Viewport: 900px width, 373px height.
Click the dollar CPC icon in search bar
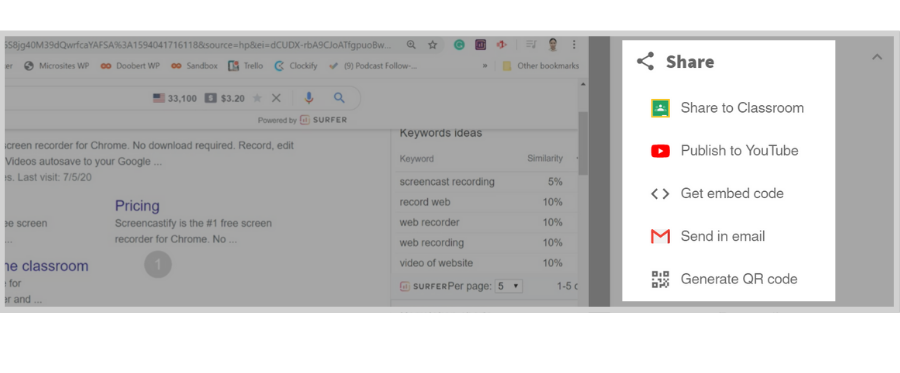(211, 99)
